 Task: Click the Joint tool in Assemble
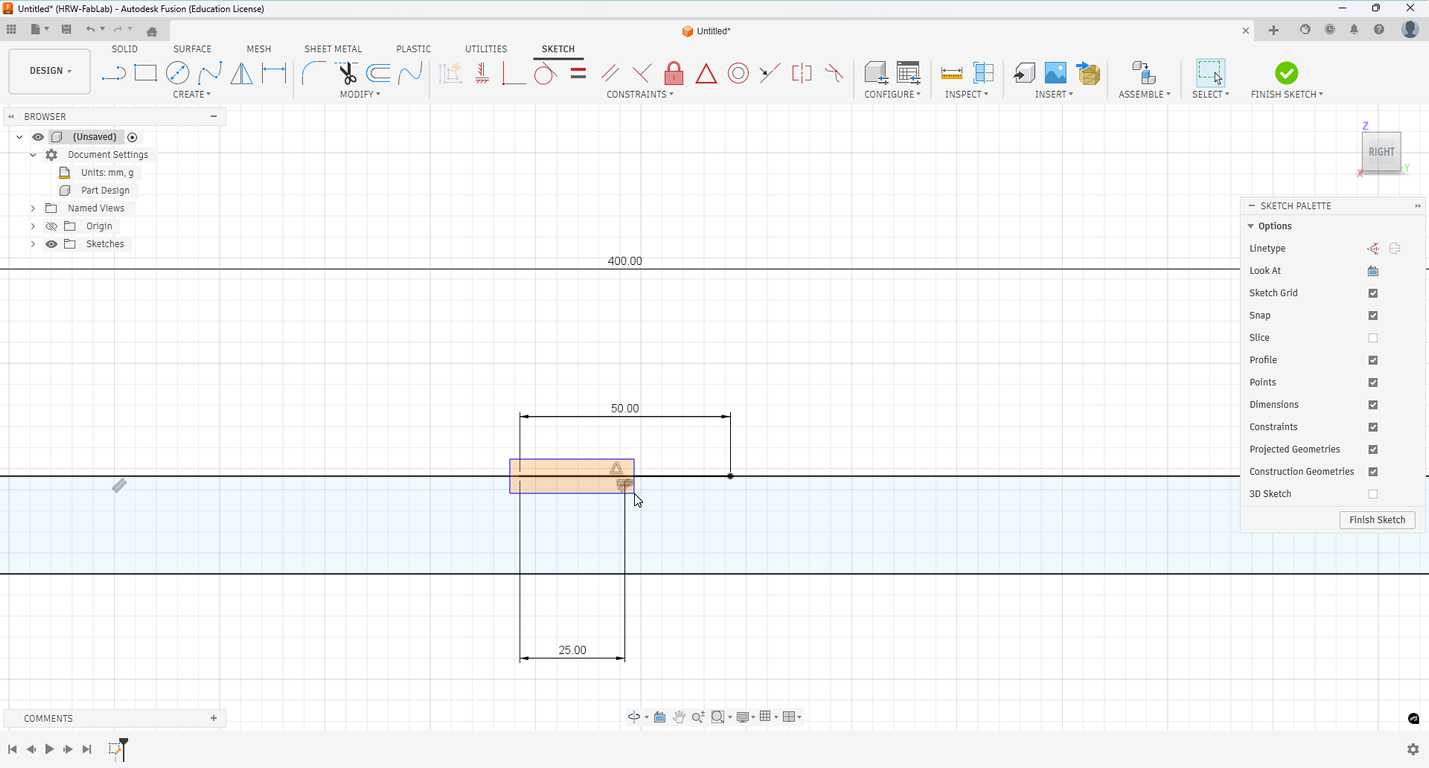1143,73
